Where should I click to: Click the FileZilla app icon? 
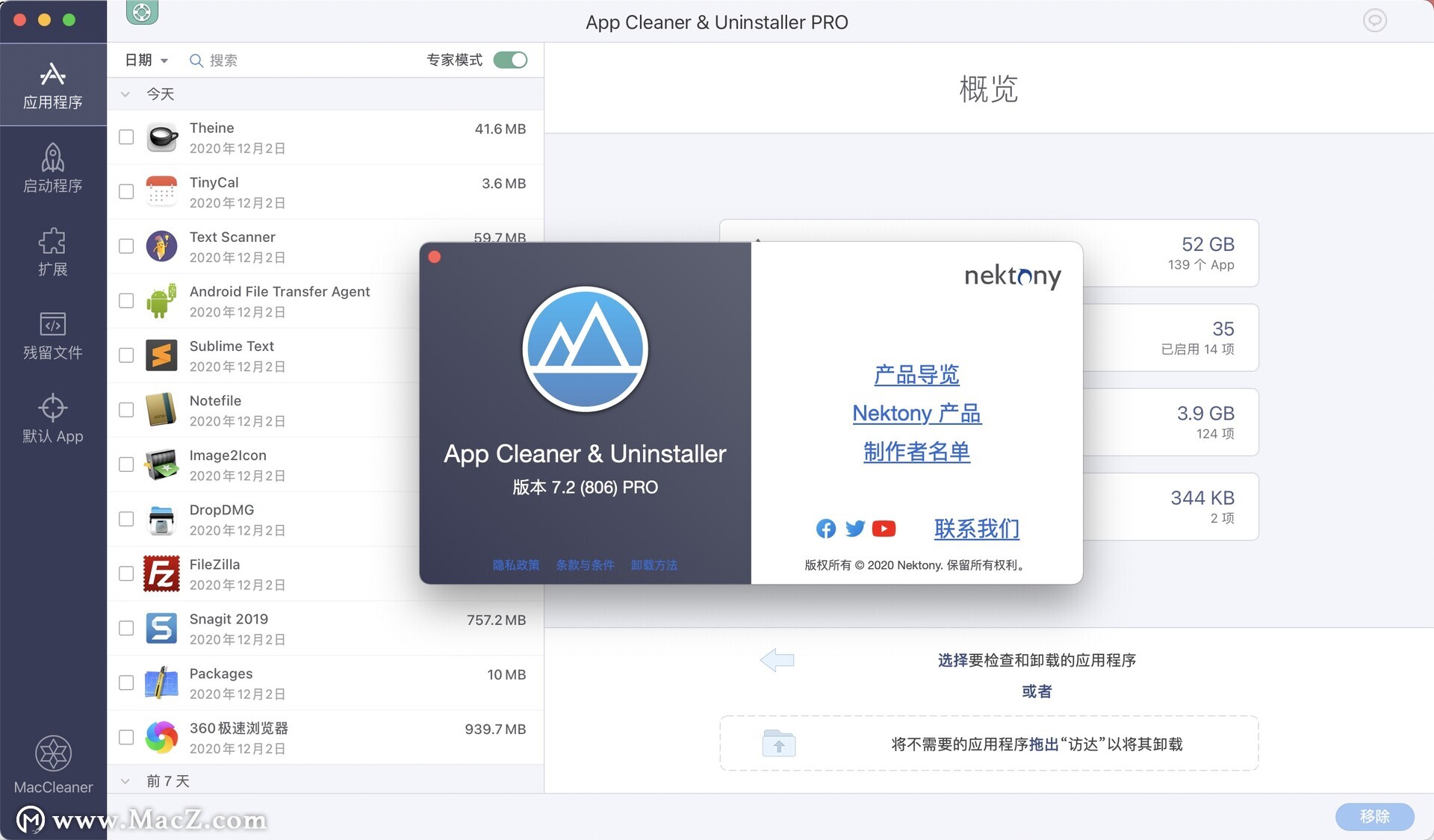[161, 573]
